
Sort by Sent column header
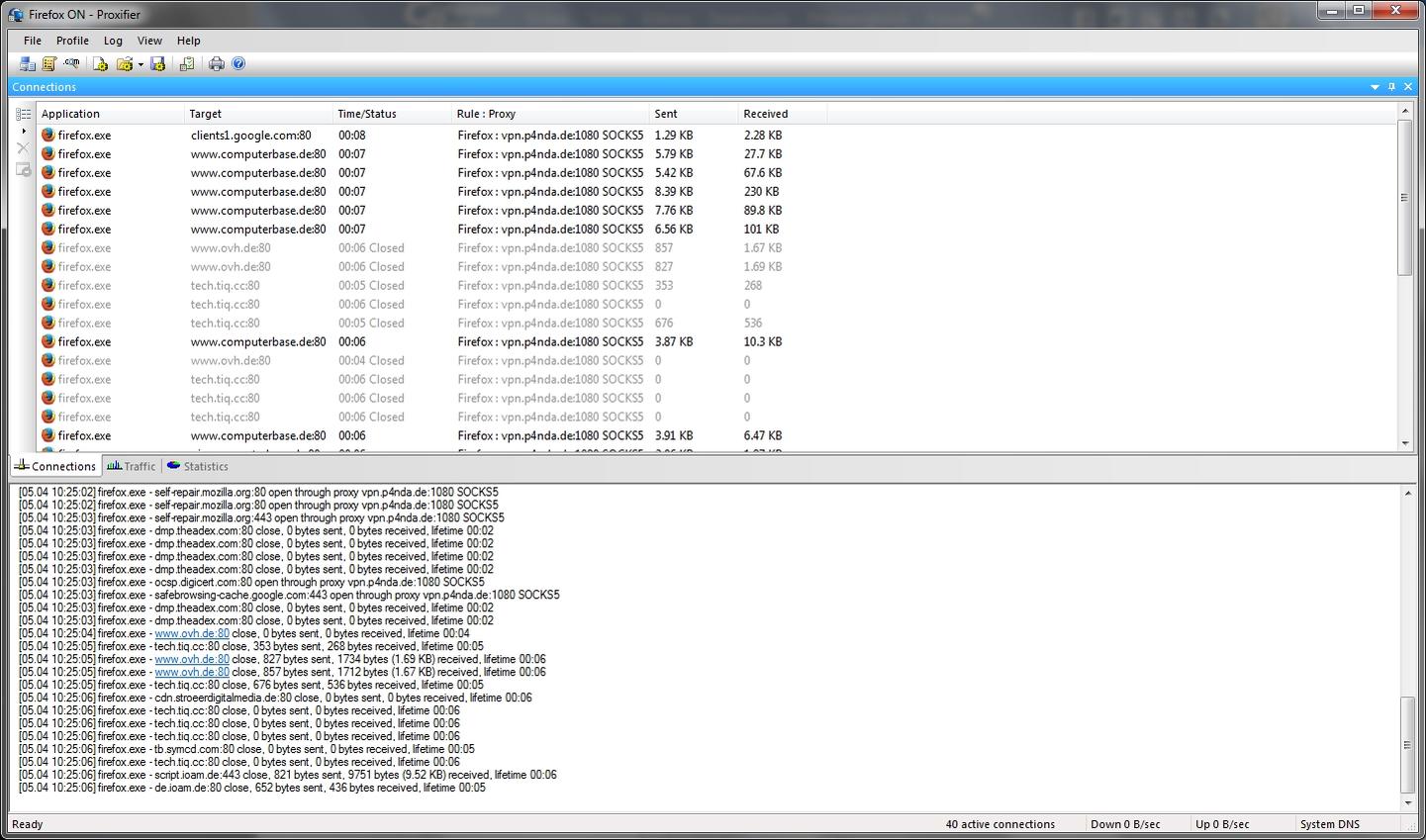pyautogui.click(x=694, y=114)
